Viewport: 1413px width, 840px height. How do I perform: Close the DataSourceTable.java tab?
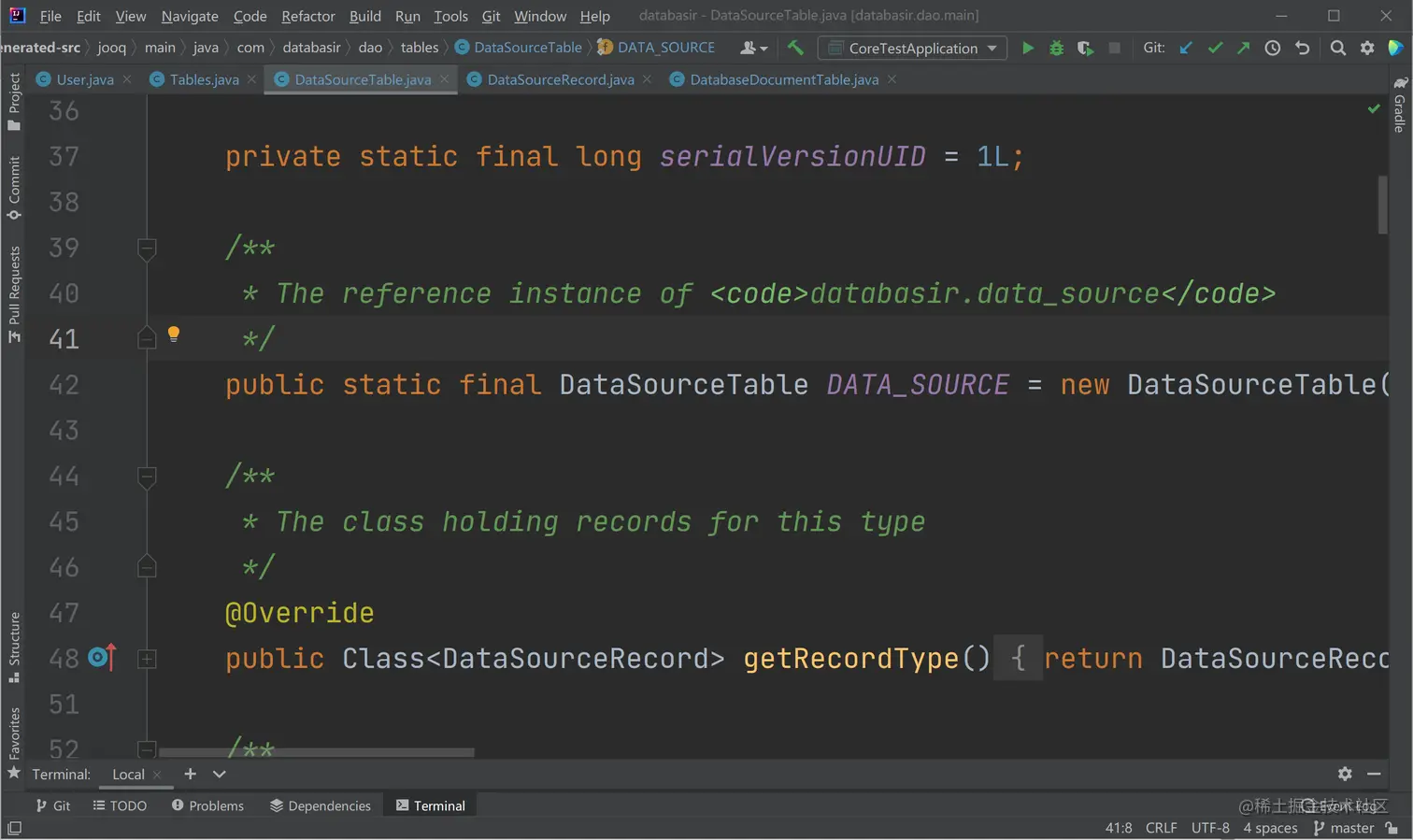pyautogui.click(x=445, y=79)
